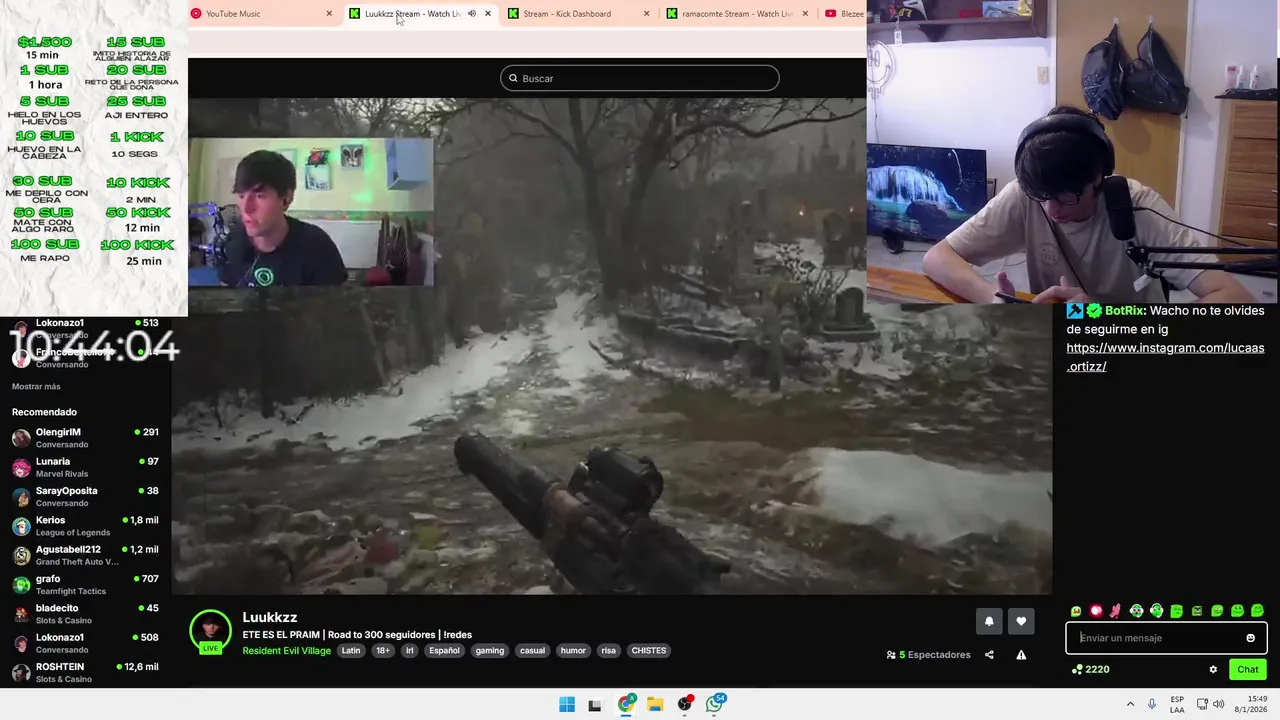Click the risa tag
Image resolution: width=1280 pixels, height=720 pixels.
[608, 650]
